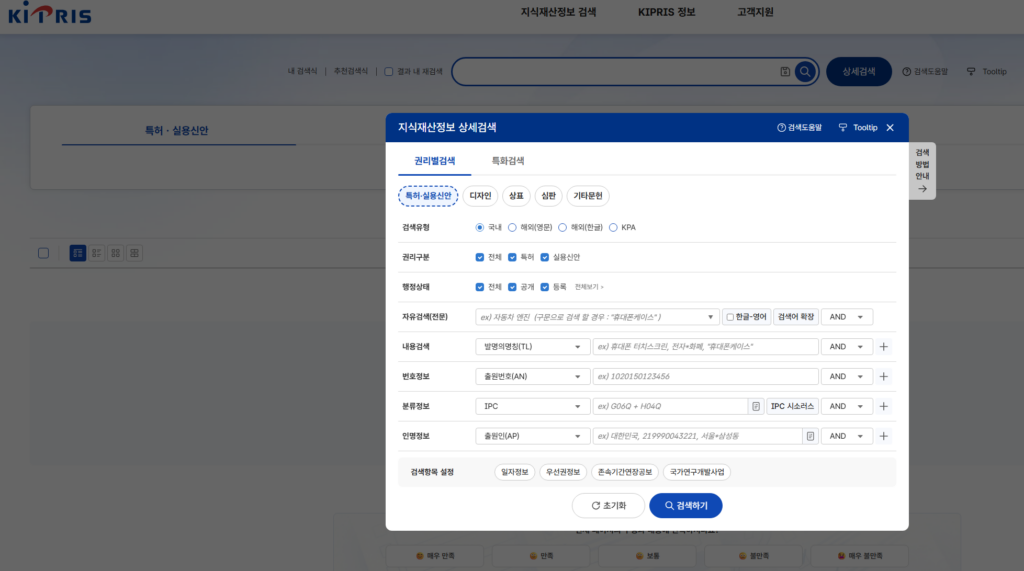Select the 해외(영문) radio button
Image resolution: width=1024 pixels, height=571 pixels.
pyautogui.click(x=512, y=227)
